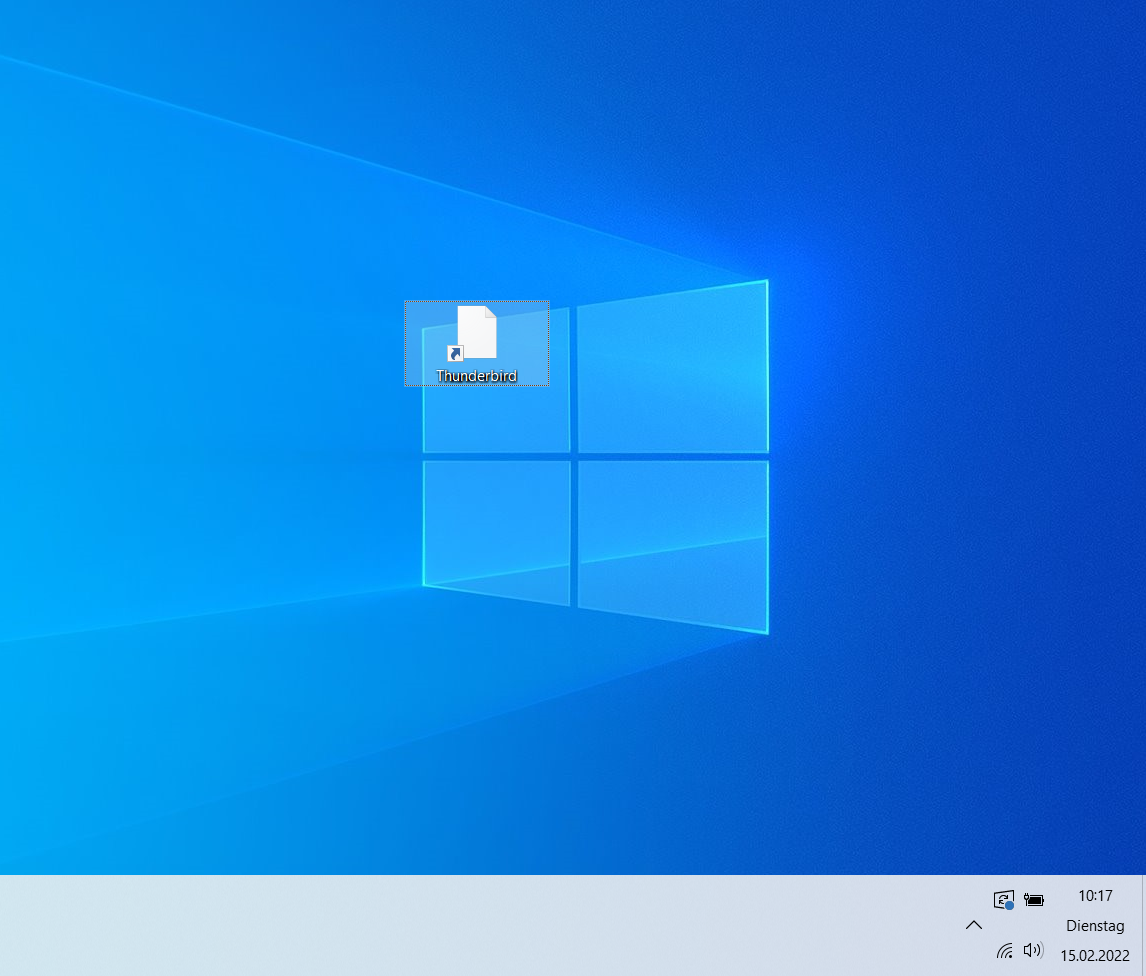Click the Thunderbird label text under the icon

(476, 376)
